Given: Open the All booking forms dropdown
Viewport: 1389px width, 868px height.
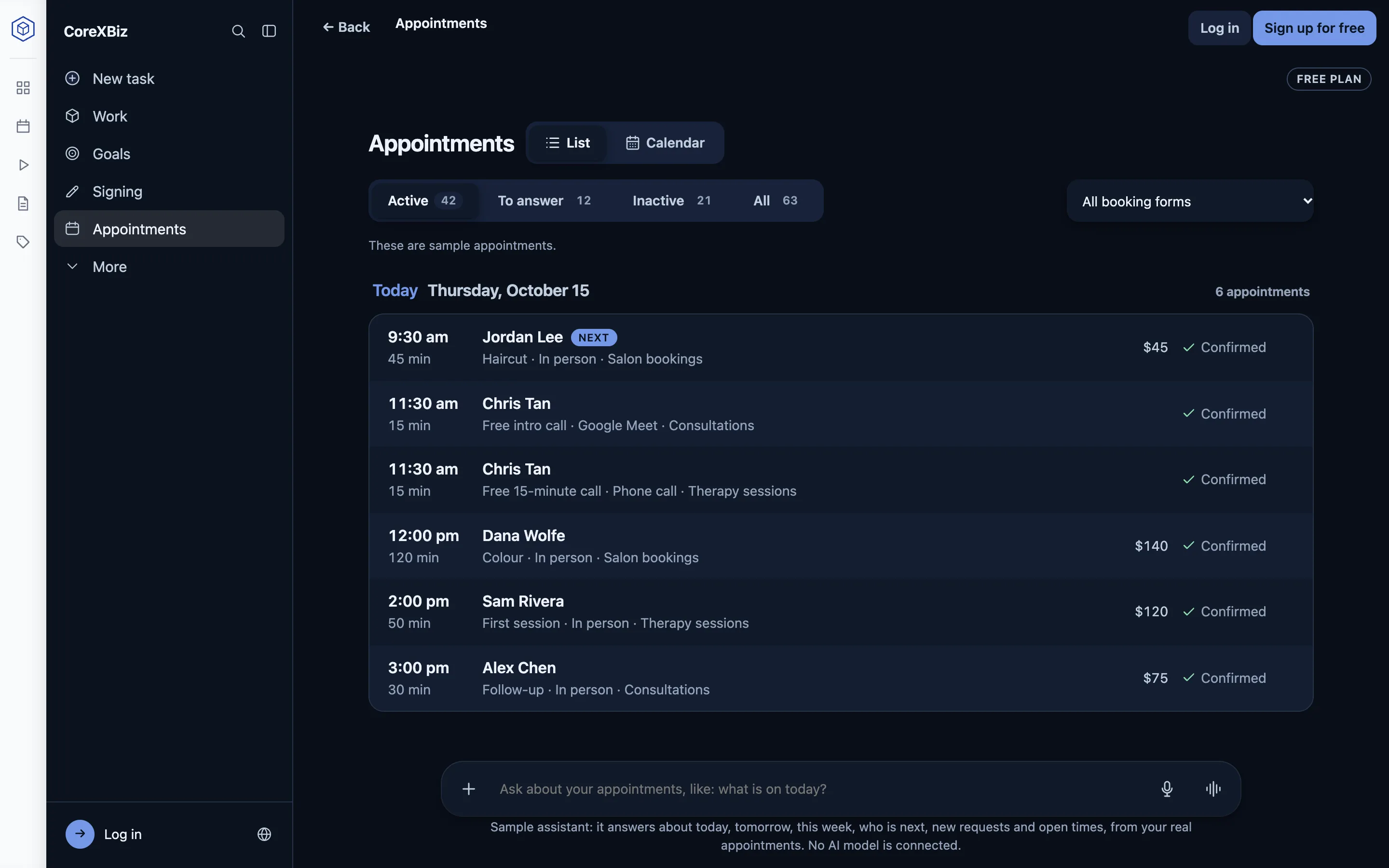Looking at the screenshot, I should tap(1190, 201).
